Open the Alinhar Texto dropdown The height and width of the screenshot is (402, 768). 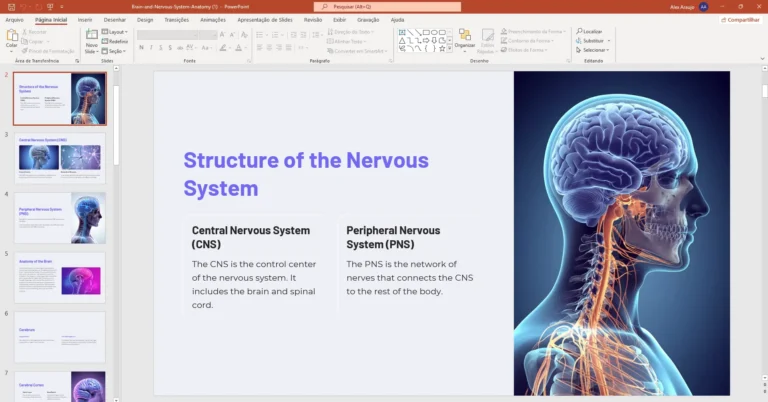click(x=347, y=42)
